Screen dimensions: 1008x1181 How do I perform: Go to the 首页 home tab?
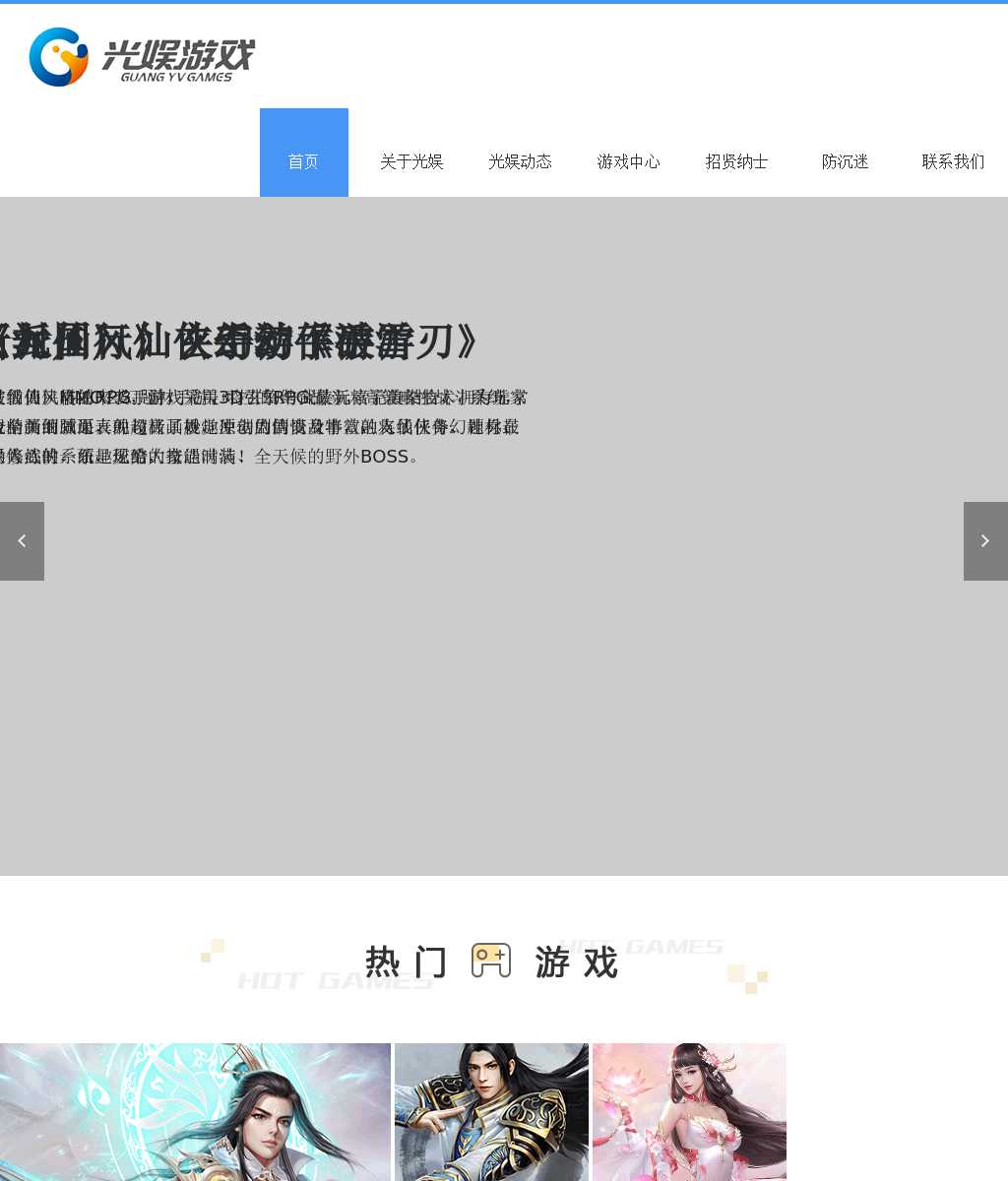(303, 161)
